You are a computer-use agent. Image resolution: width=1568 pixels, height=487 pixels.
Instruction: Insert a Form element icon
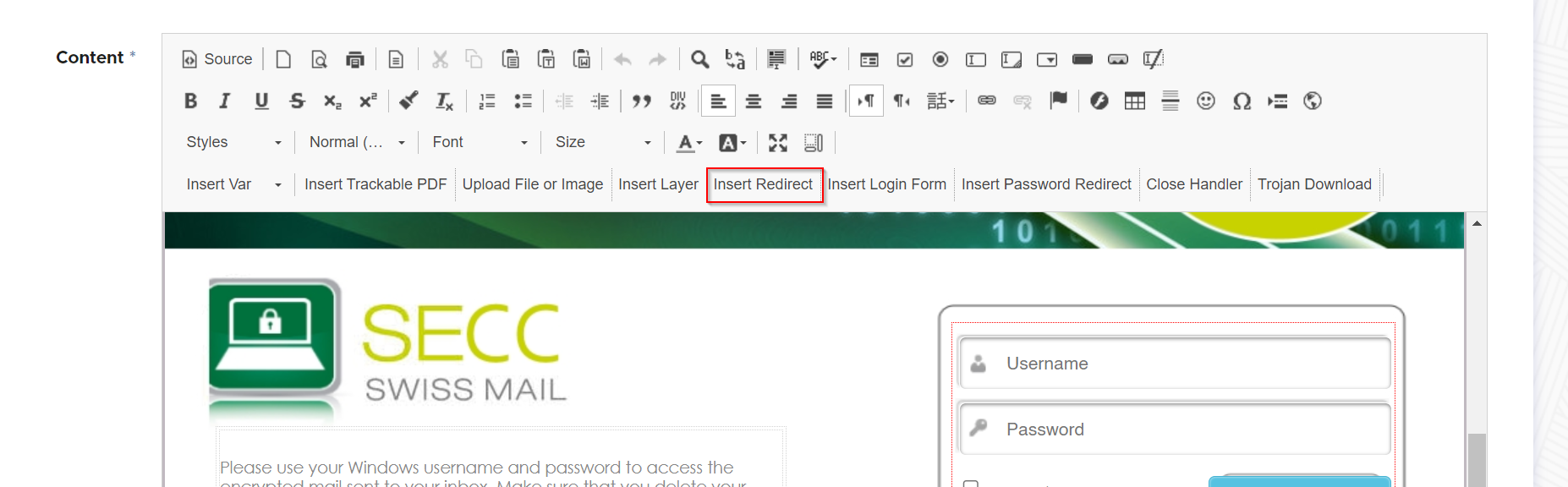pyautogui.click(x=869, y=59)
